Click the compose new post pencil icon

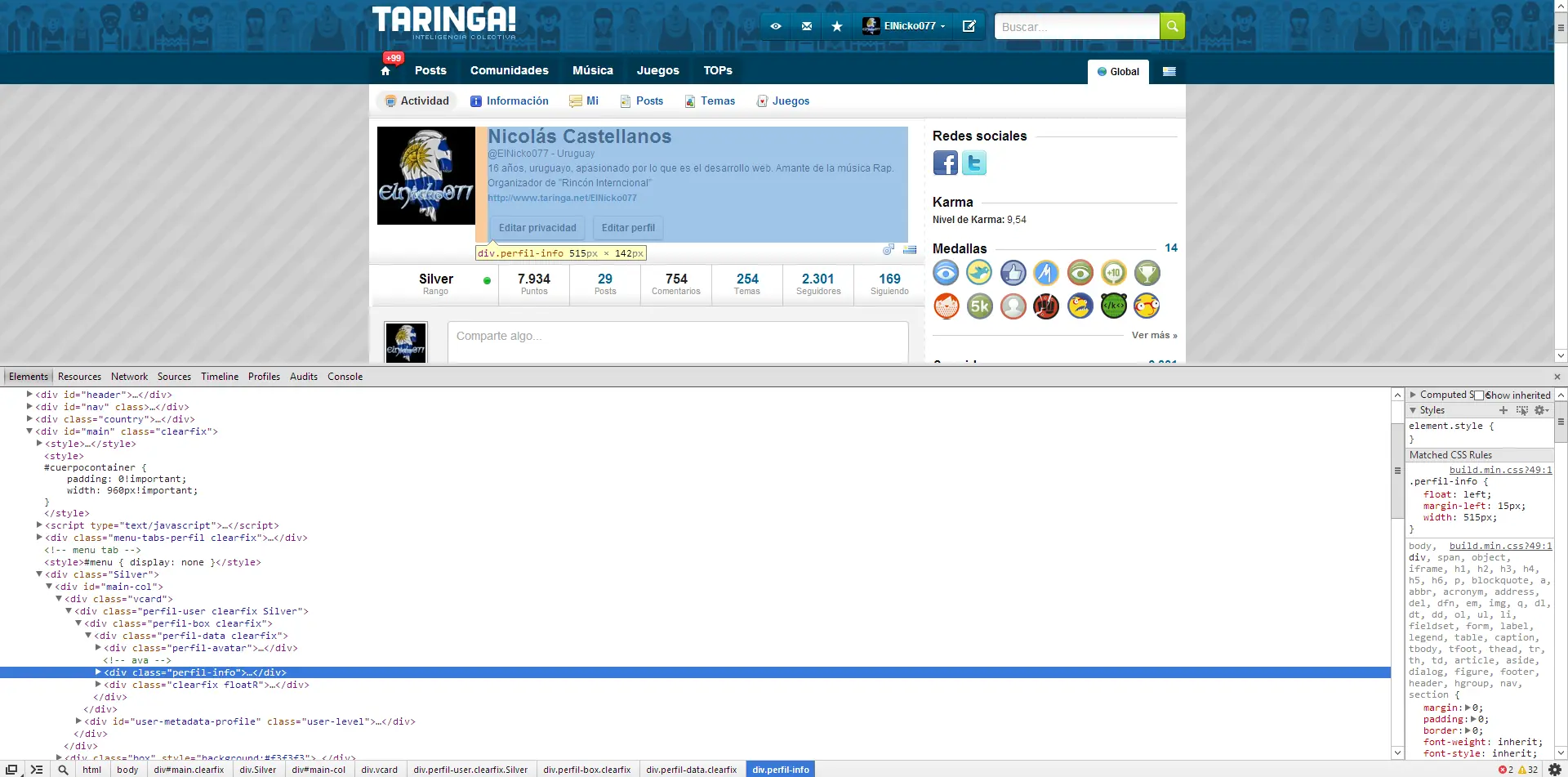[969, 26]
